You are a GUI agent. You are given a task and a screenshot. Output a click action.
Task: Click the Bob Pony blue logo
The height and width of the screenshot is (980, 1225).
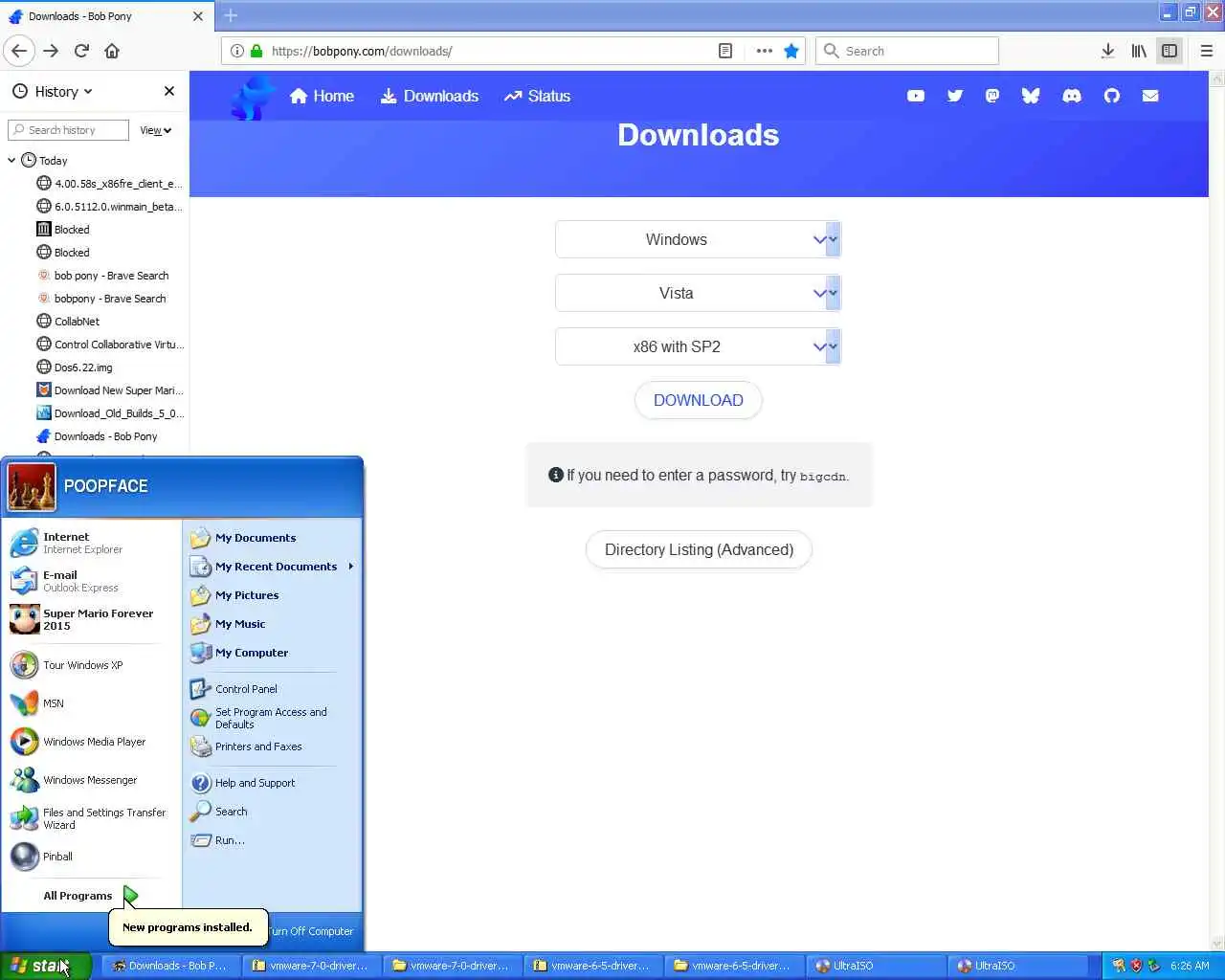[x=253, y=97]
